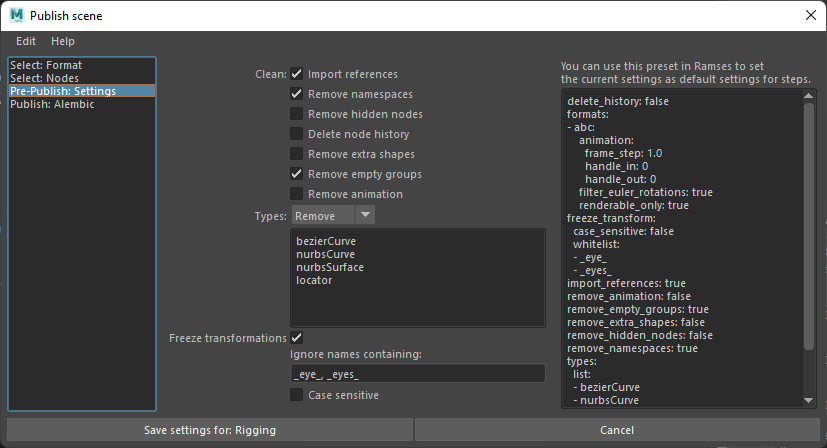This screenshot has width=827, height=448.
Task: Select 'Publish: Alembic' step
Action: pos(52,104)
